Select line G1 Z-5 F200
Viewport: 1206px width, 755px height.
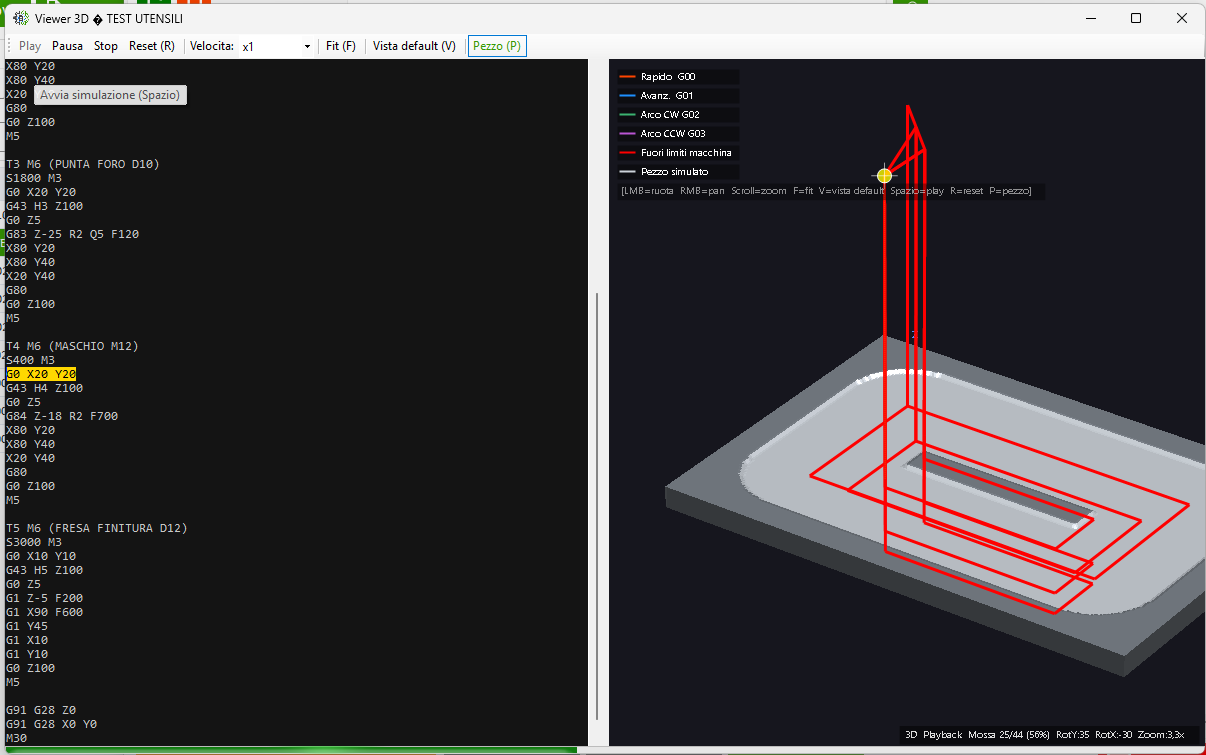coord(44,598)
